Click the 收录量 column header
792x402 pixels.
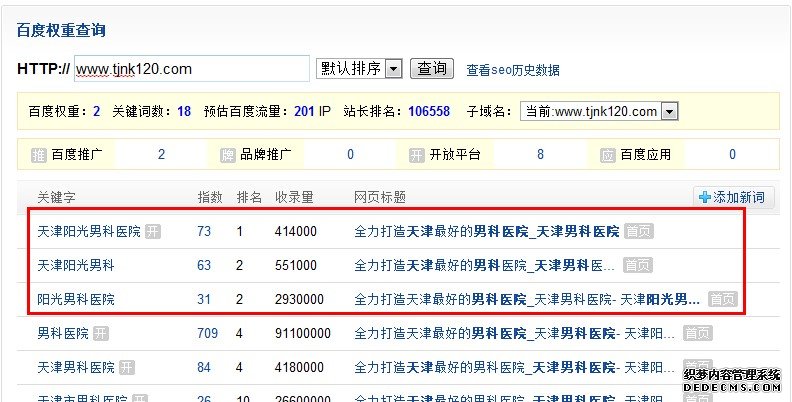point(294,197)
